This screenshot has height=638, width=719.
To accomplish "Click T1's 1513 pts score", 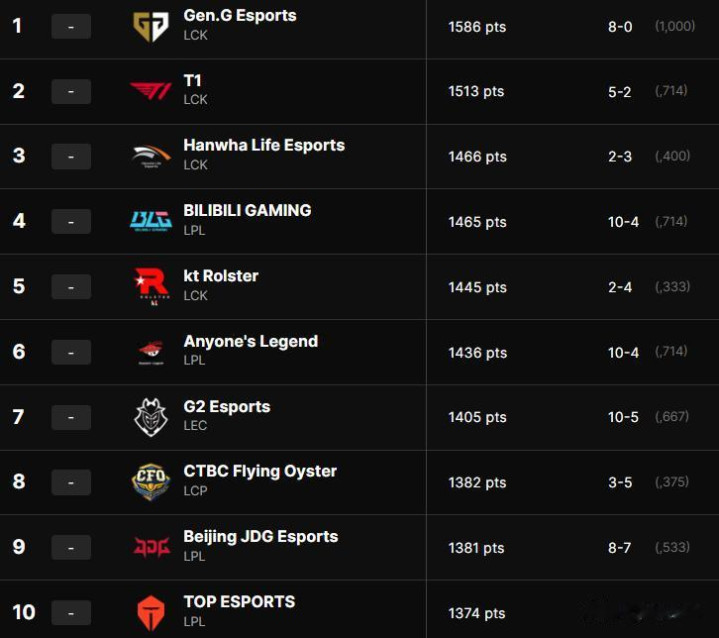I will pos(476,92).
